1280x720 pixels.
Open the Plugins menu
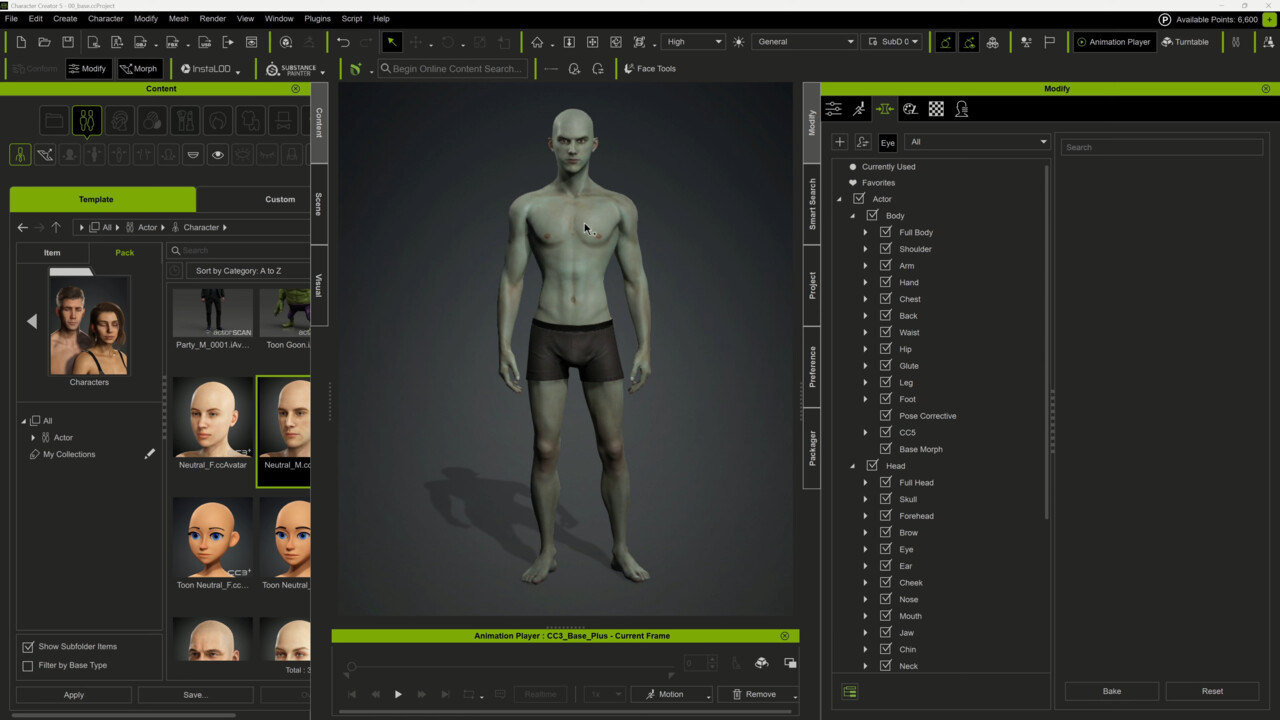317,19
